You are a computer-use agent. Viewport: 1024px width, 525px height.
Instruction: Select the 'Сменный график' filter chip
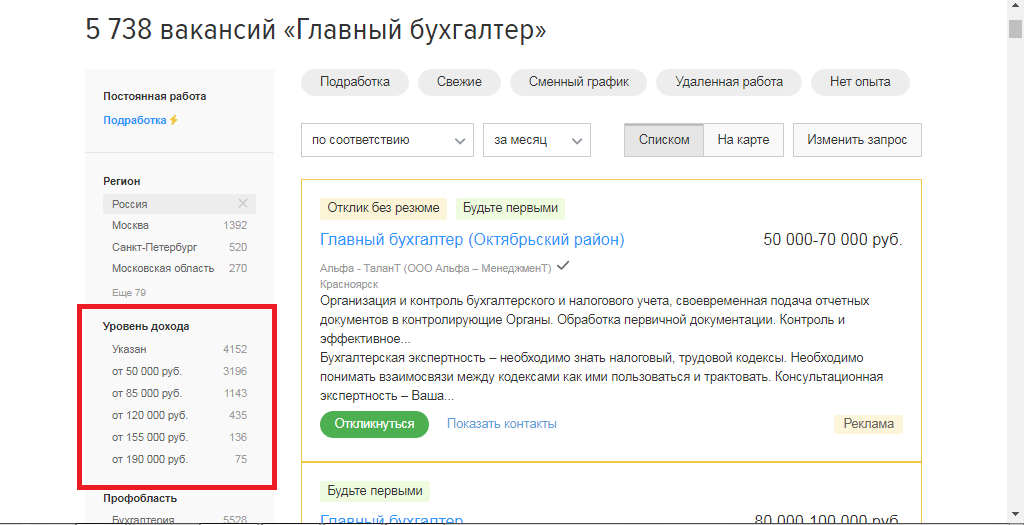tap(579, 82)
